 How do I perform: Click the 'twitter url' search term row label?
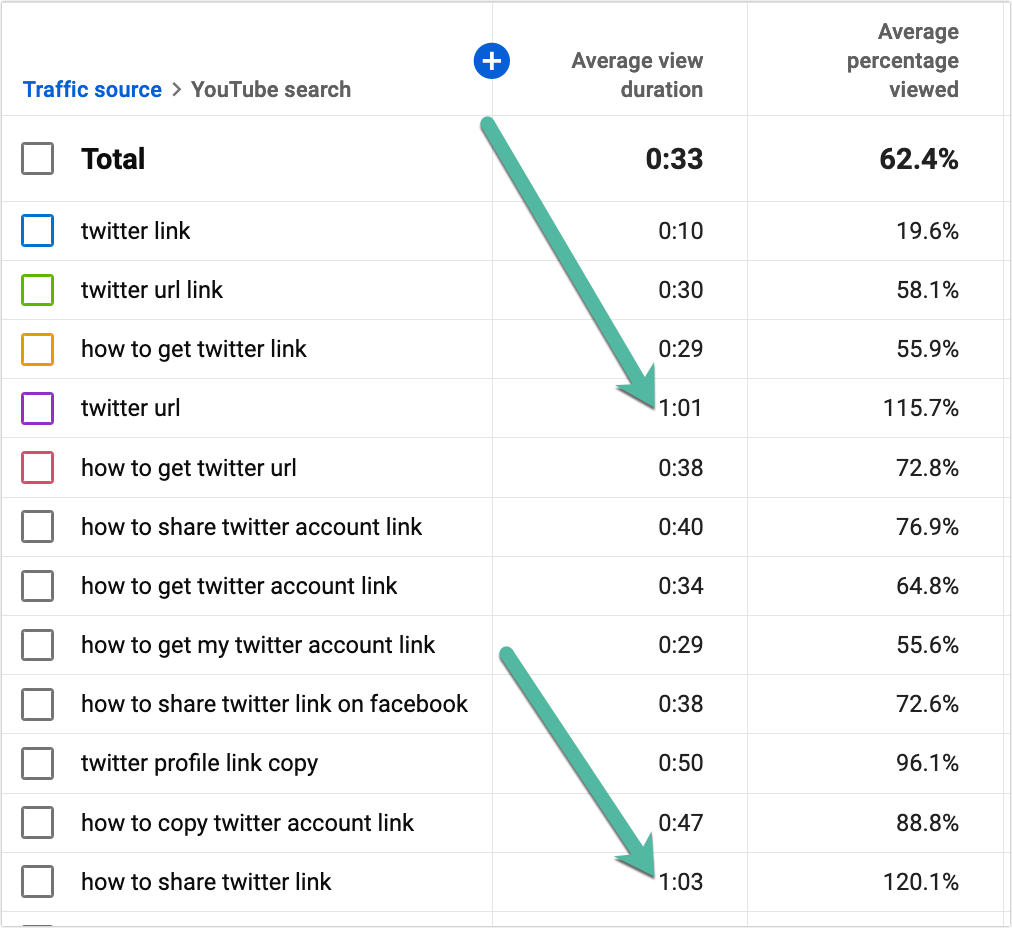pos(130,408)
